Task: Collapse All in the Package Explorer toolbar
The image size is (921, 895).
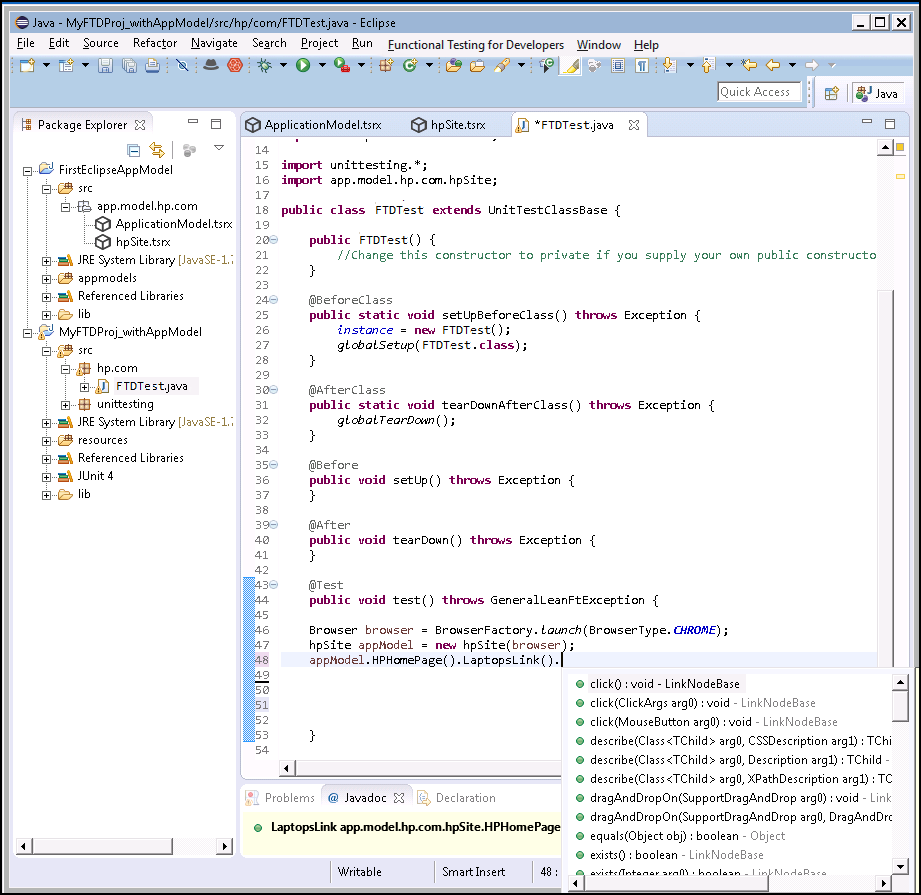Action: coord(133,150)
